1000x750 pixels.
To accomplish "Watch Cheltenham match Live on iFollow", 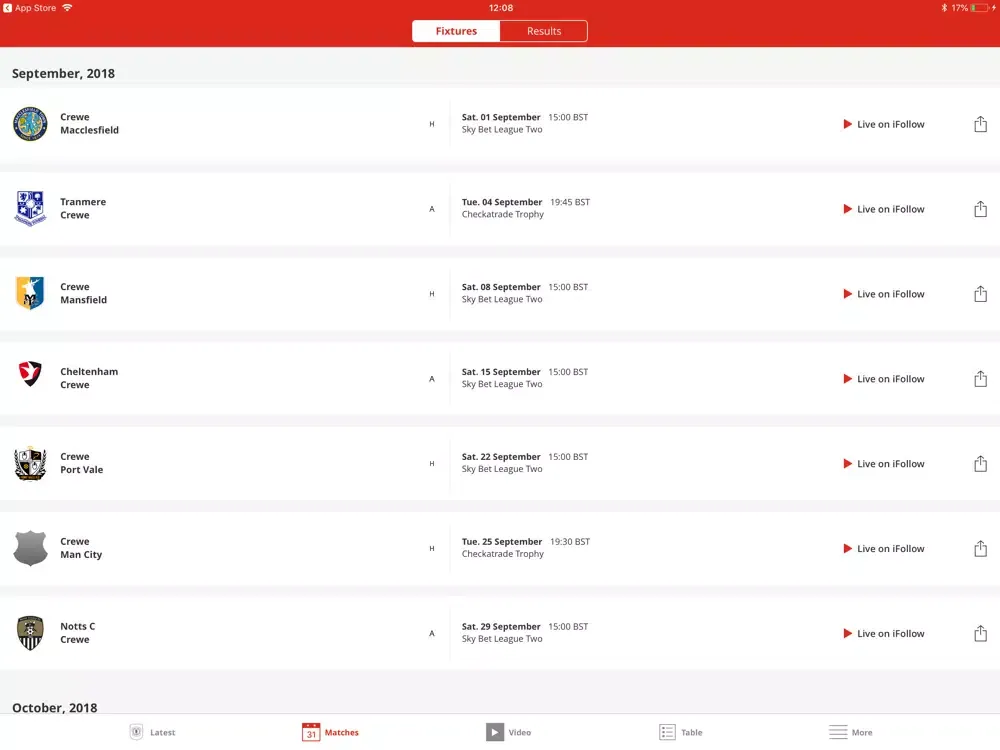I will (883, 379).
